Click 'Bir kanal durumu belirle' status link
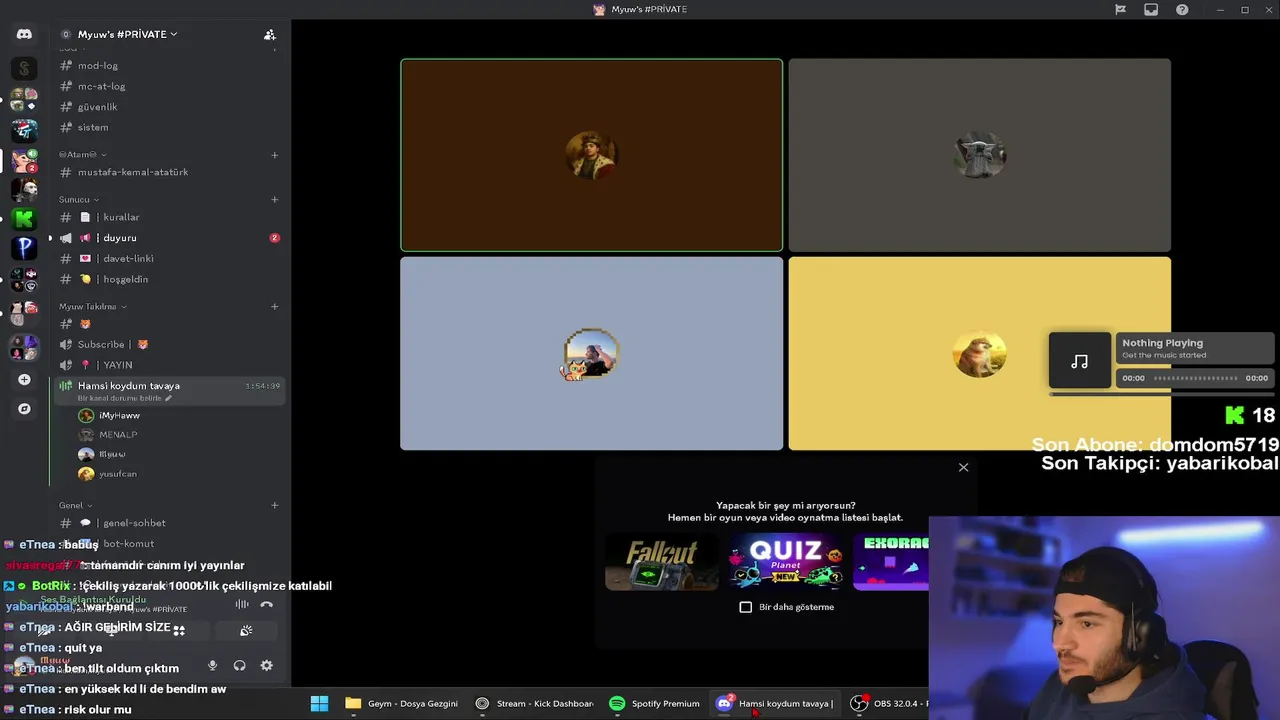 [x=125, y=398]
